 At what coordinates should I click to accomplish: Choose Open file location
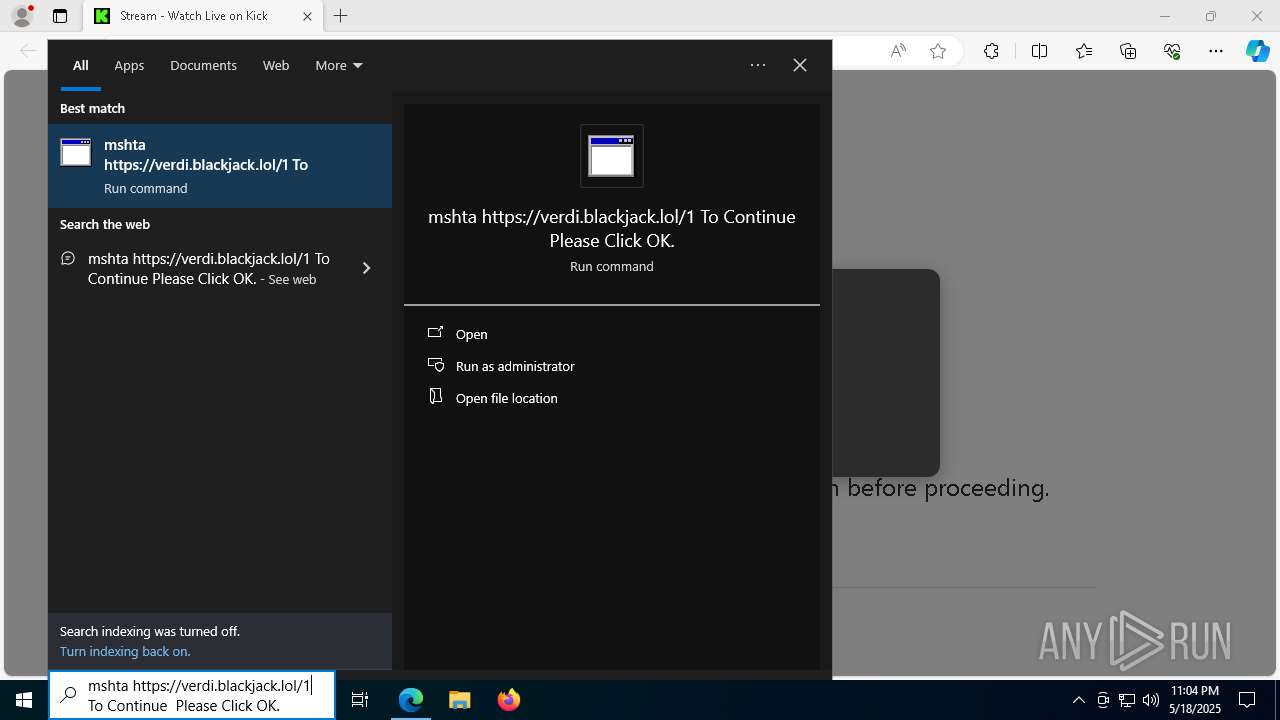pyautogui.click(x=507, y=398)
